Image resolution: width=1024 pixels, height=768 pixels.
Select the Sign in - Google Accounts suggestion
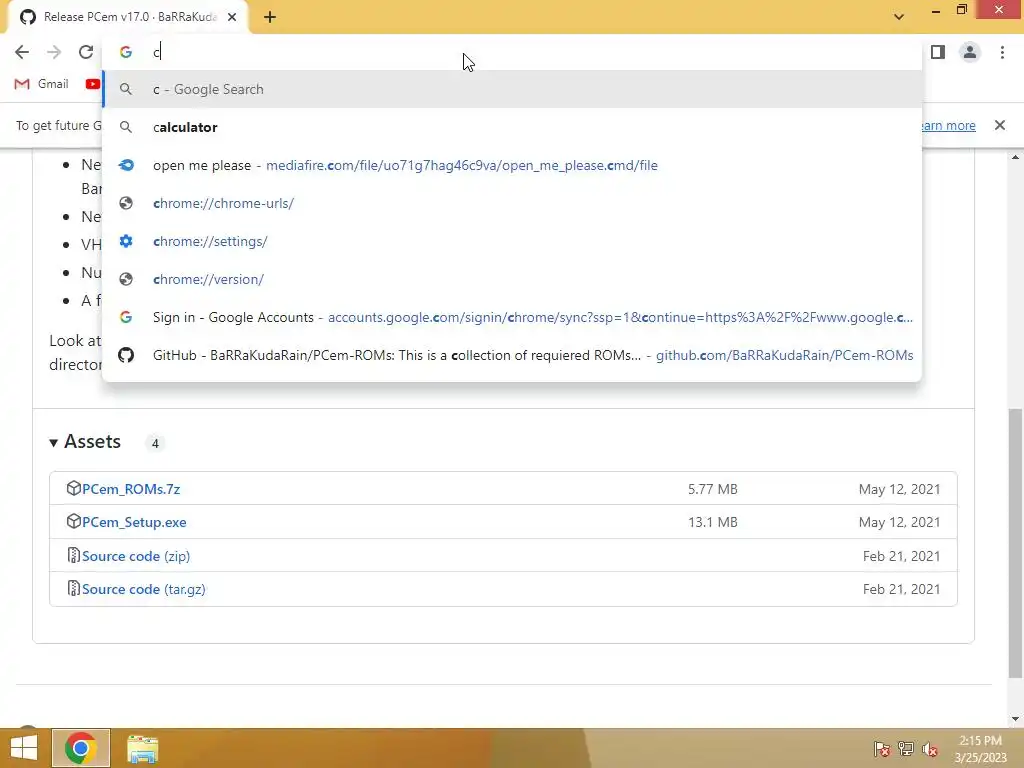(x=512, y=317)
